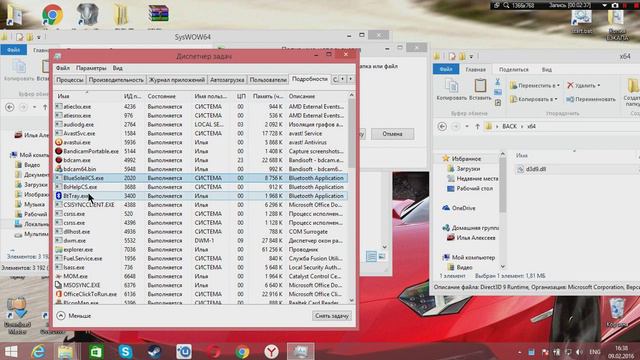Select the MSOSYNC.EXE process icon
Viewport: 640px width, 360px height.
click(x=59, y=285)
